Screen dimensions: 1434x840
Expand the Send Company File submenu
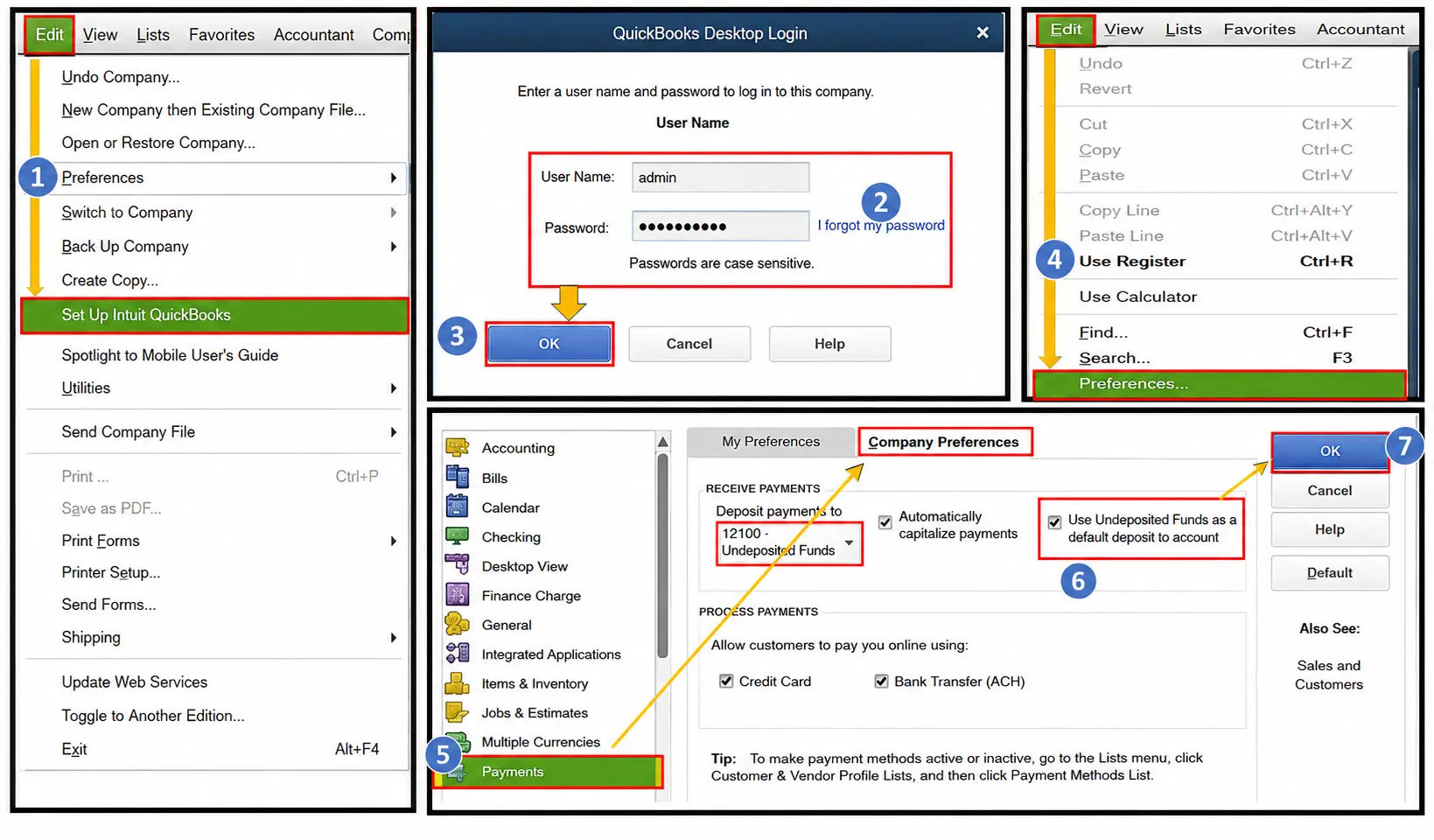393,432
